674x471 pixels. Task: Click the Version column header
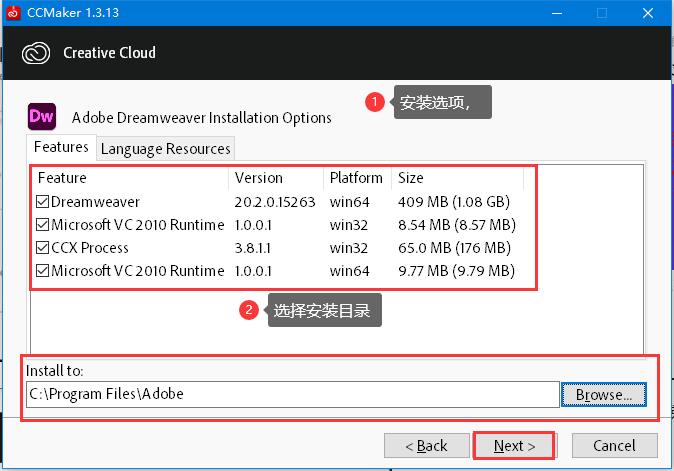(276, 178)
